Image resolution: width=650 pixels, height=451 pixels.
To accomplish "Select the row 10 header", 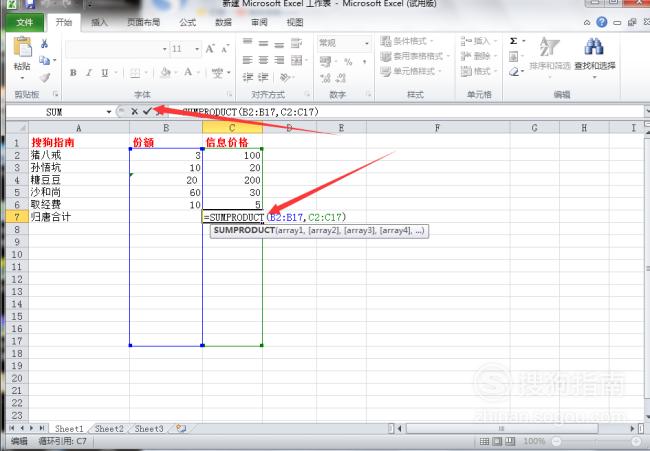I will coord(17,254).
